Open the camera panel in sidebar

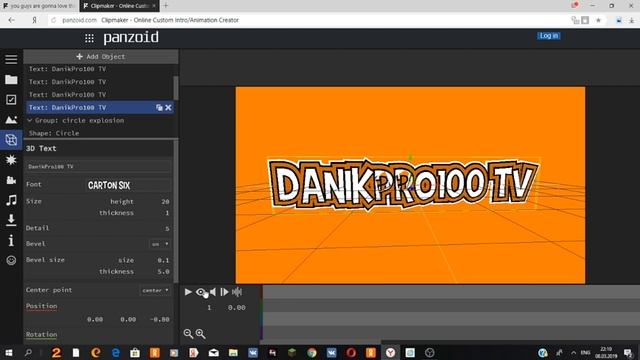coord(11,180)
